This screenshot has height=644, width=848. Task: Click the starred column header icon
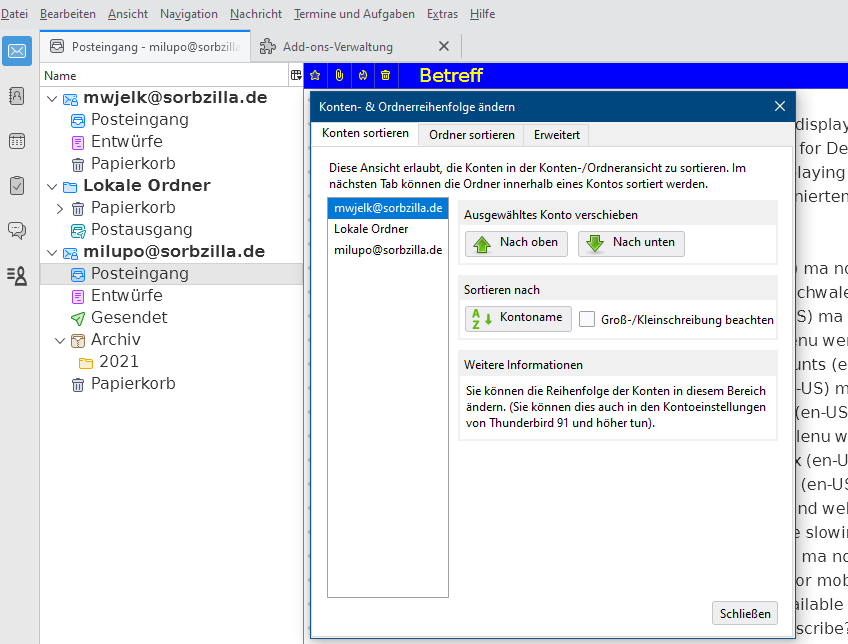(315, 75)
